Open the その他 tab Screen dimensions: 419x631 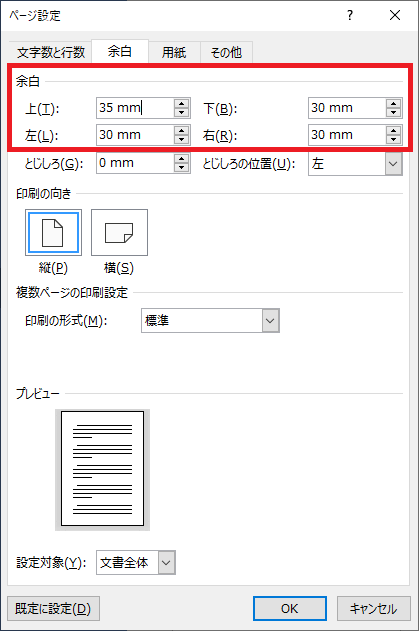coord(226,52)
